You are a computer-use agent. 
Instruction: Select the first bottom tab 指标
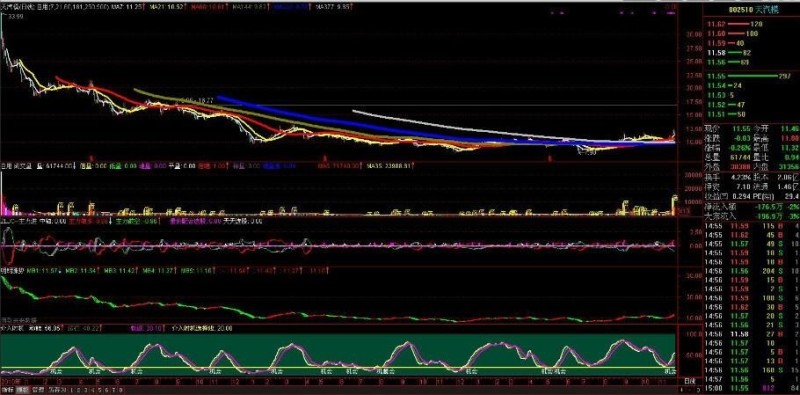point(8,390)
